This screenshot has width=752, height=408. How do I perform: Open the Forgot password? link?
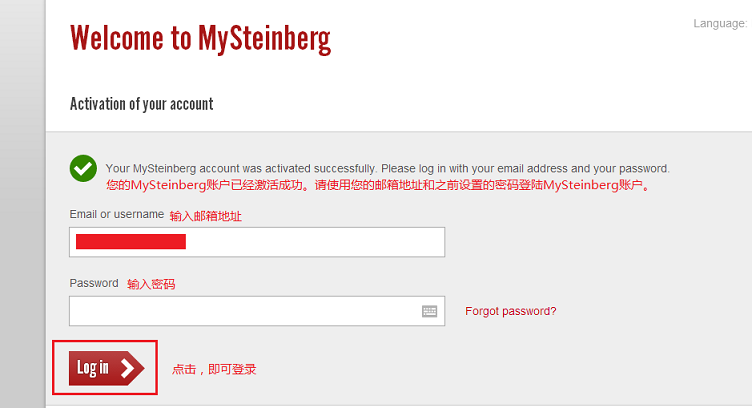(510, 311)
